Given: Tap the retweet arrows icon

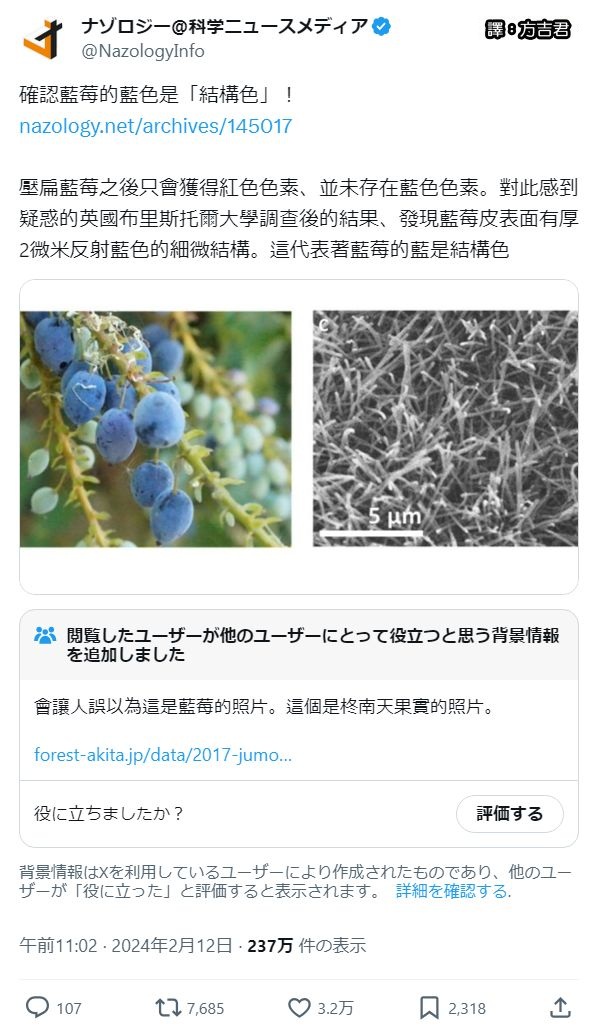Looking at the screenshot, I should tap(167, 1008).
